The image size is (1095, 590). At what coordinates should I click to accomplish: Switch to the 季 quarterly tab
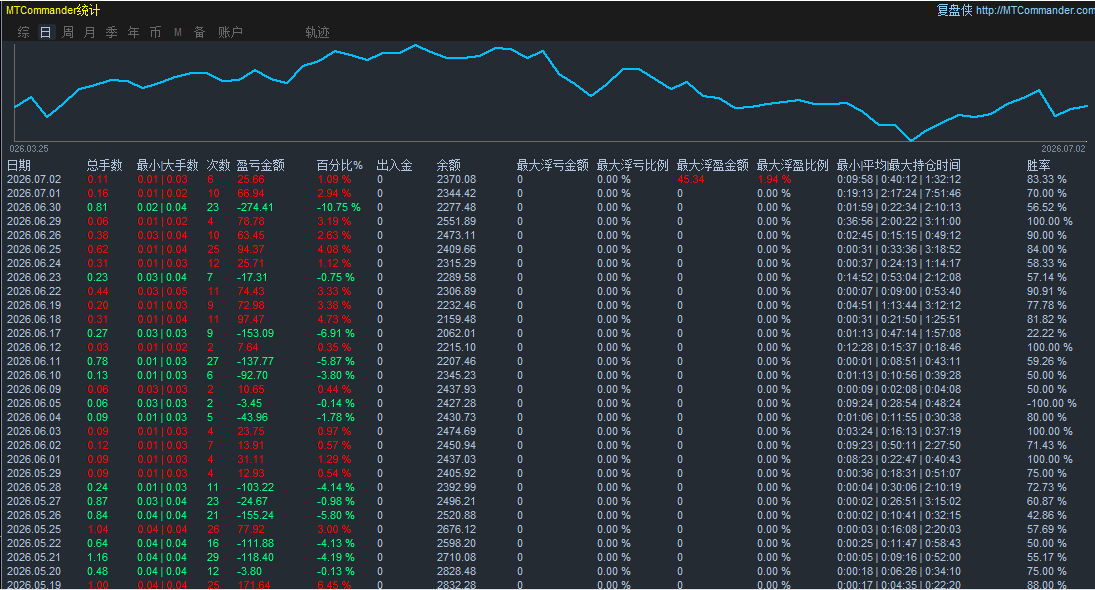point(112,32)
